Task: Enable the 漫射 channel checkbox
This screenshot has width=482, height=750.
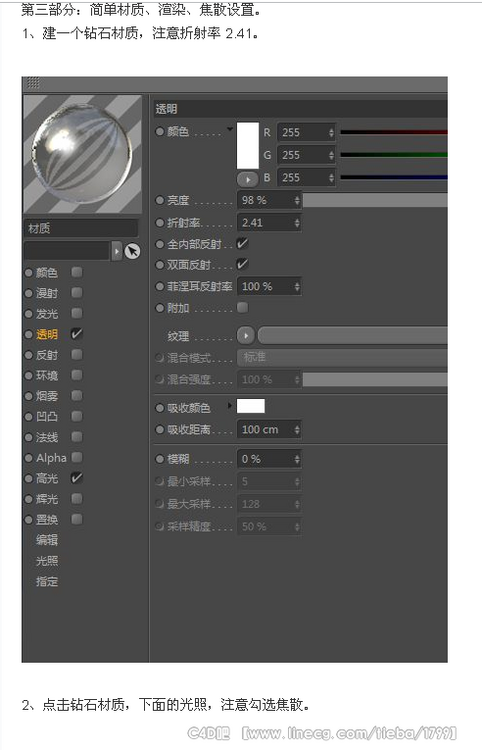Action: pyautogui.click(x=77, y=293)
